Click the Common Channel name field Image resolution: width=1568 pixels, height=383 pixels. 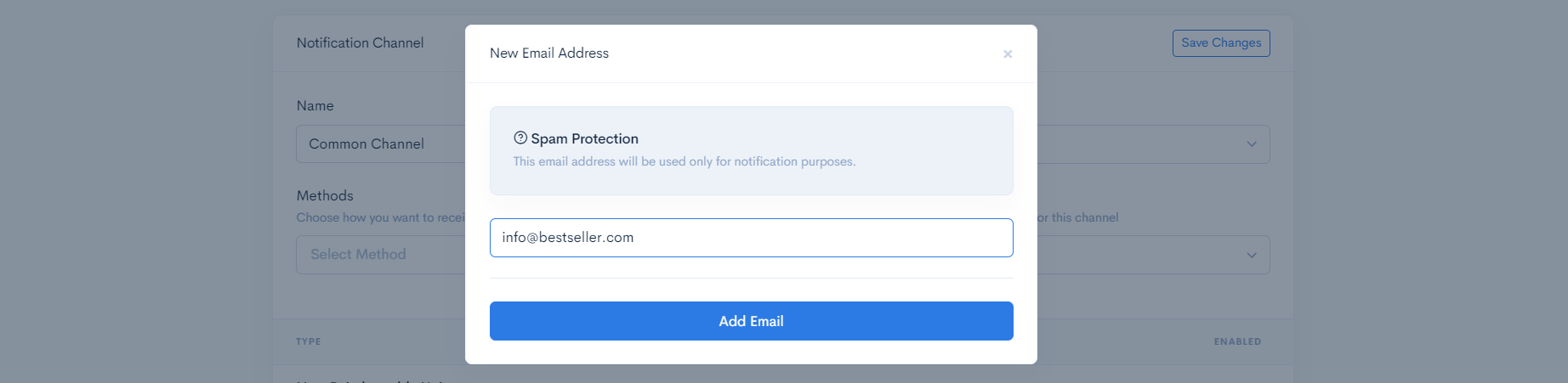click(381, 144)
